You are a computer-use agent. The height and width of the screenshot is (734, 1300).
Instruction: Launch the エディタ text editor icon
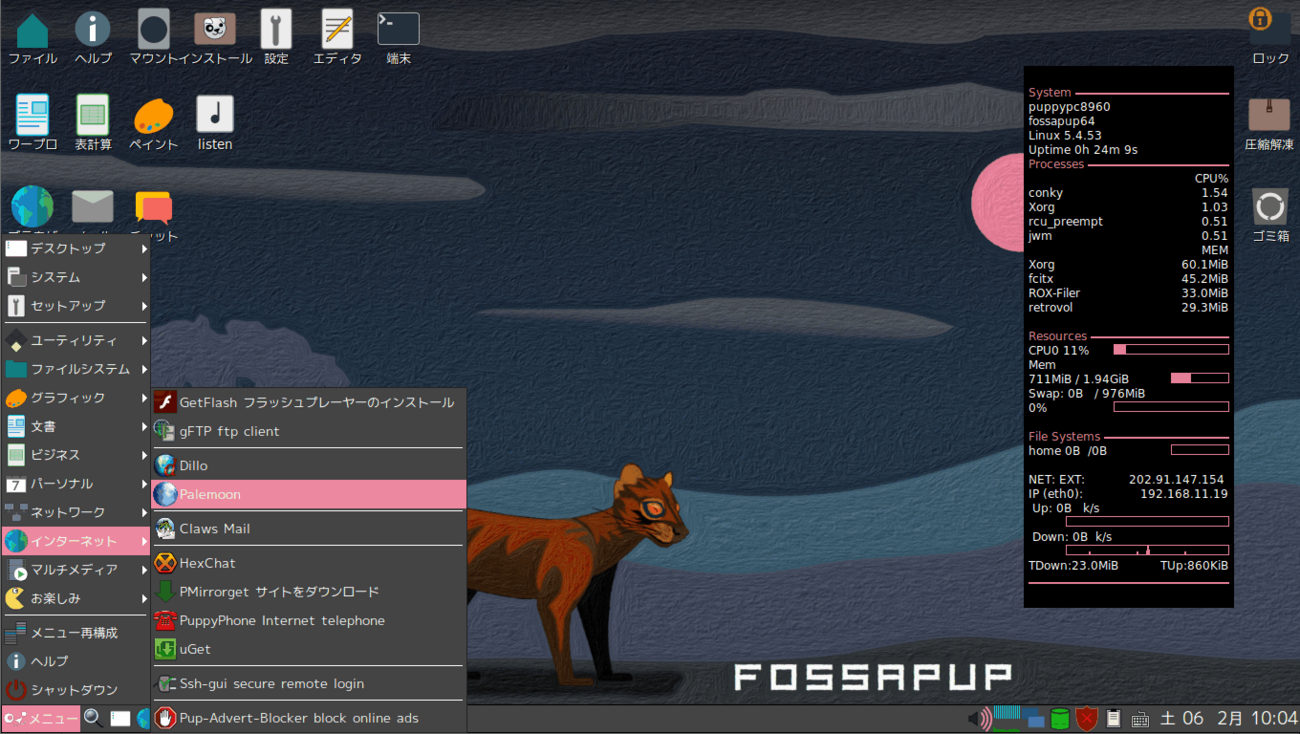pyautogui.click(x=337, y=29)
